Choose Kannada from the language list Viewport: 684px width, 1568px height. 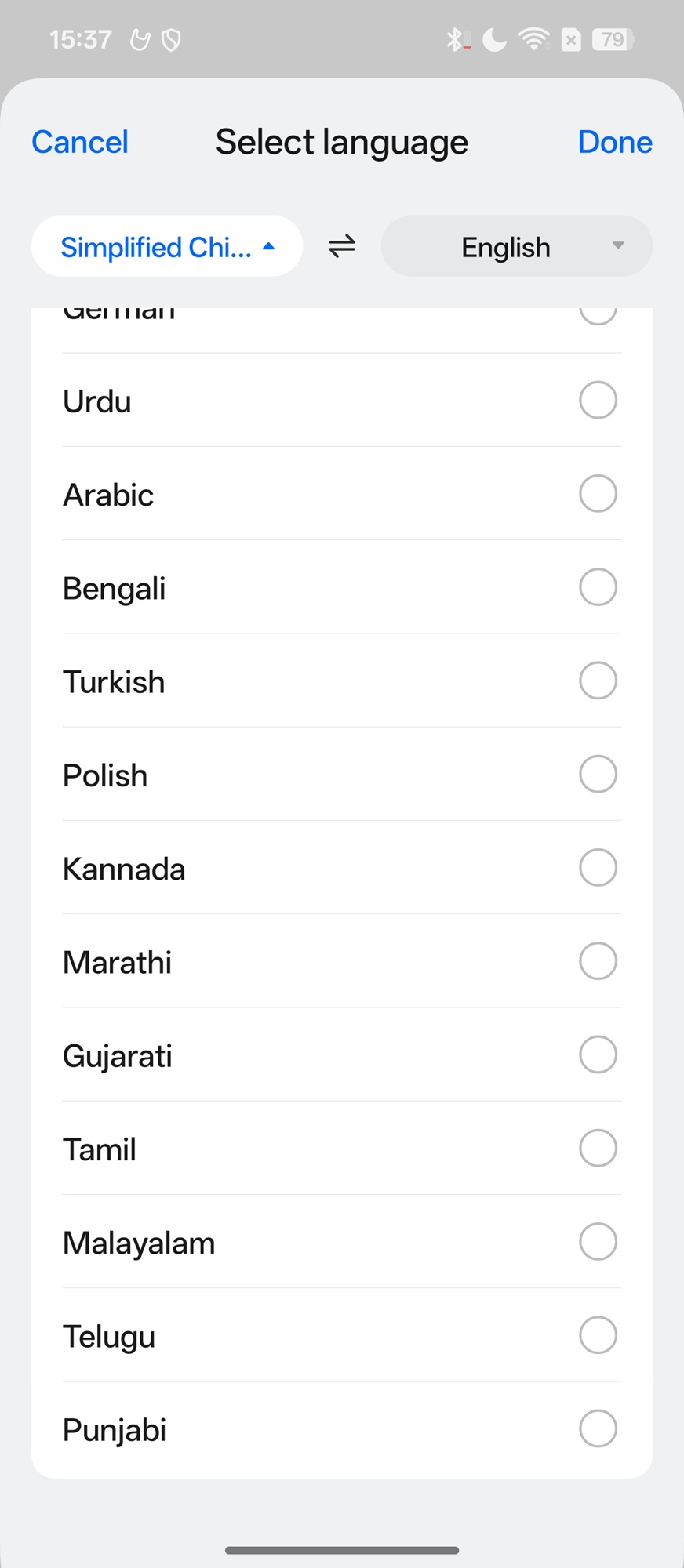point(124,869)
